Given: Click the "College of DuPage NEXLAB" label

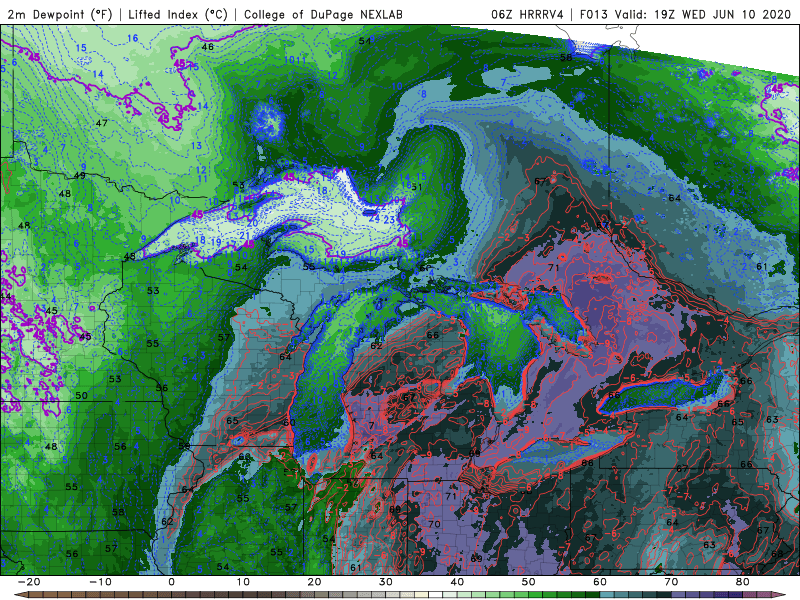Looking at the screenshot, I should click(x=323, y=14).
